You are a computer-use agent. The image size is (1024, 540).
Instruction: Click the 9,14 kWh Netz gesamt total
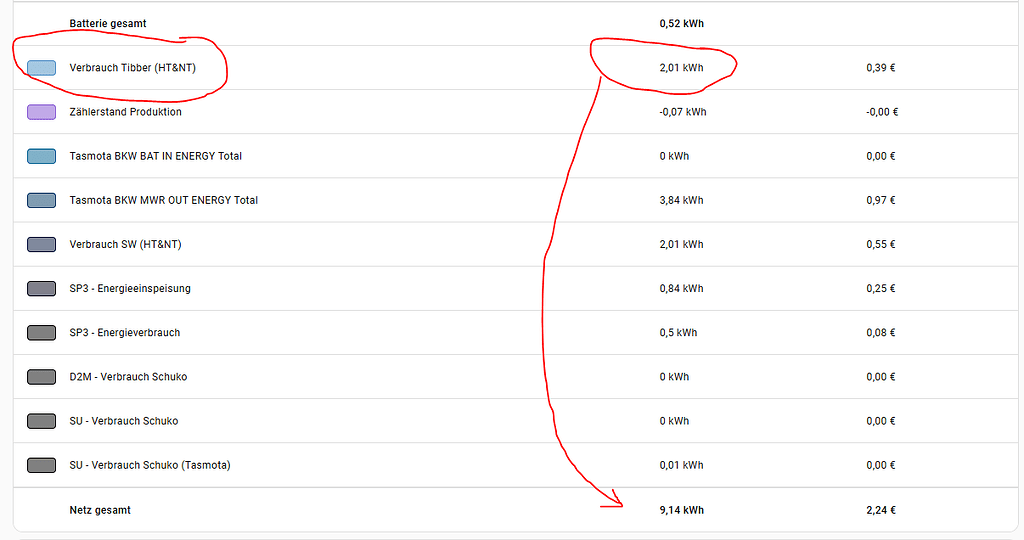(681, 510)
